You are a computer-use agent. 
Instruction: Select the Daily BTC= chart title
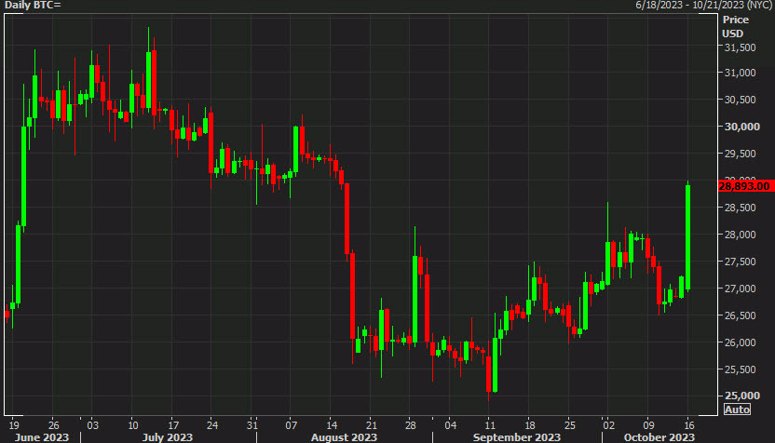(x=33, y=5)
